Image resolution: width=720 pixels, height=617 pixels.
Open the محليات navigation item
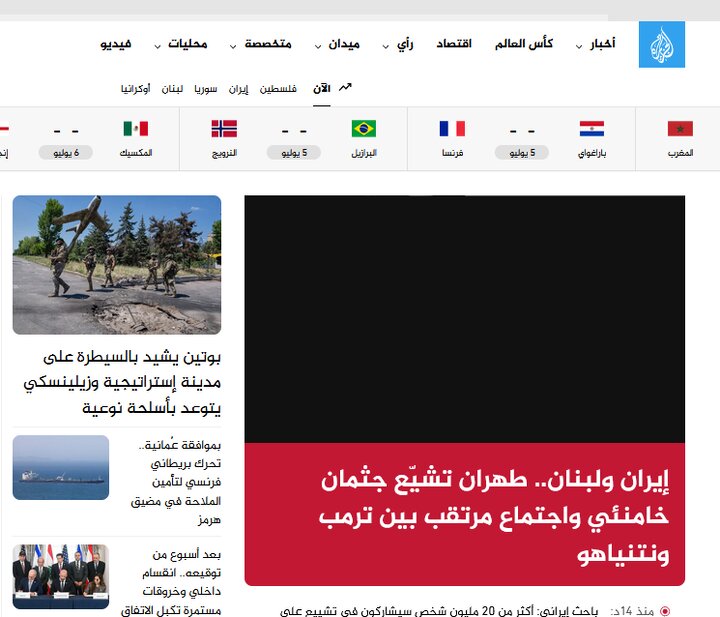[188, 44]
